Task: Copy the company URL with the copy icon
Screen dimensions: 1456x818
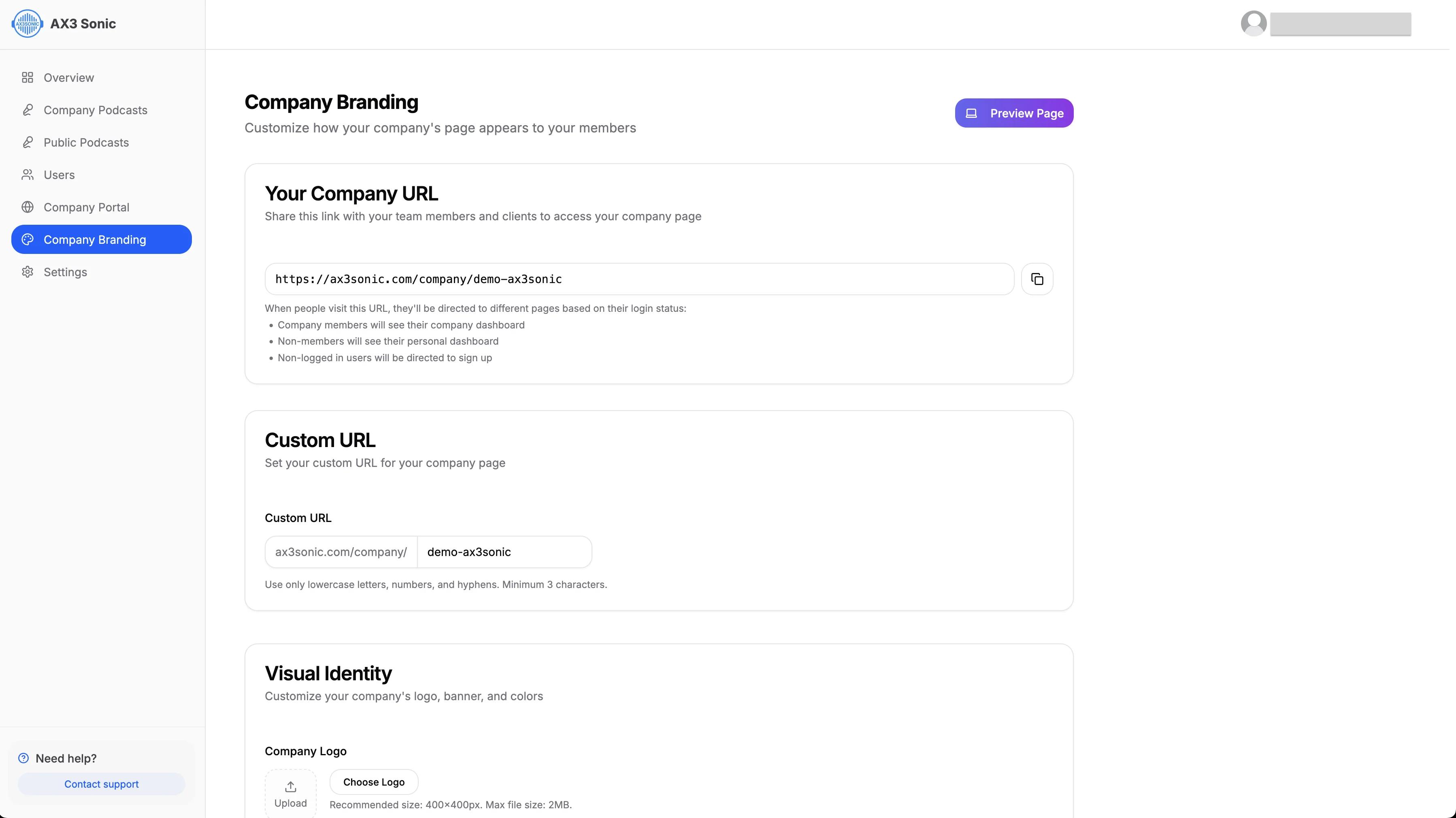Action: [x=1037, y=279]
